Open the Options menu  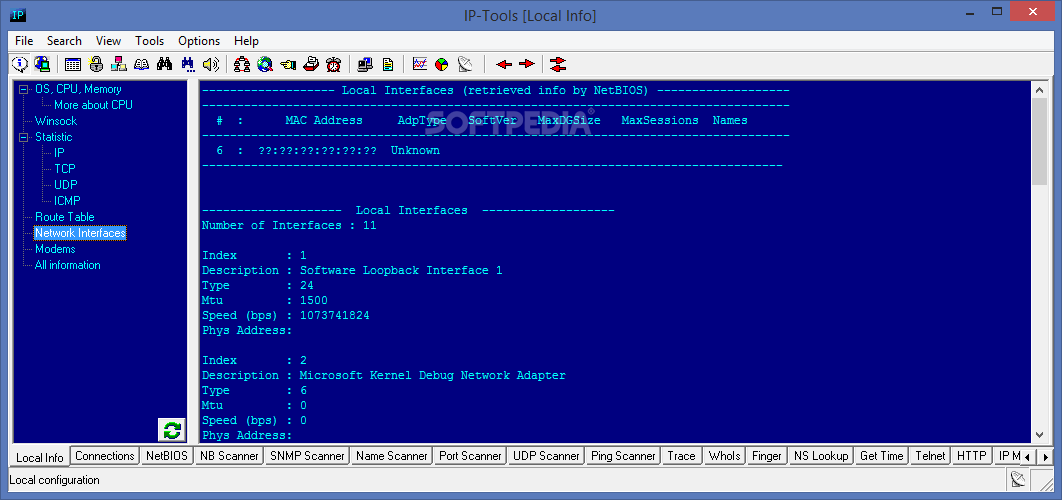coord(199,41)
